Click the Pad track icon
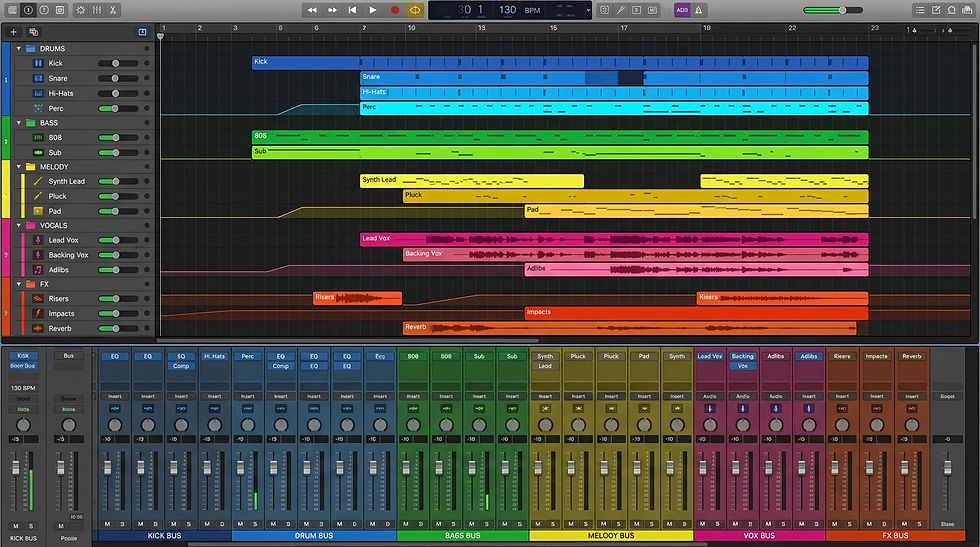Viewport: 980px width, 547px height. 38,211
